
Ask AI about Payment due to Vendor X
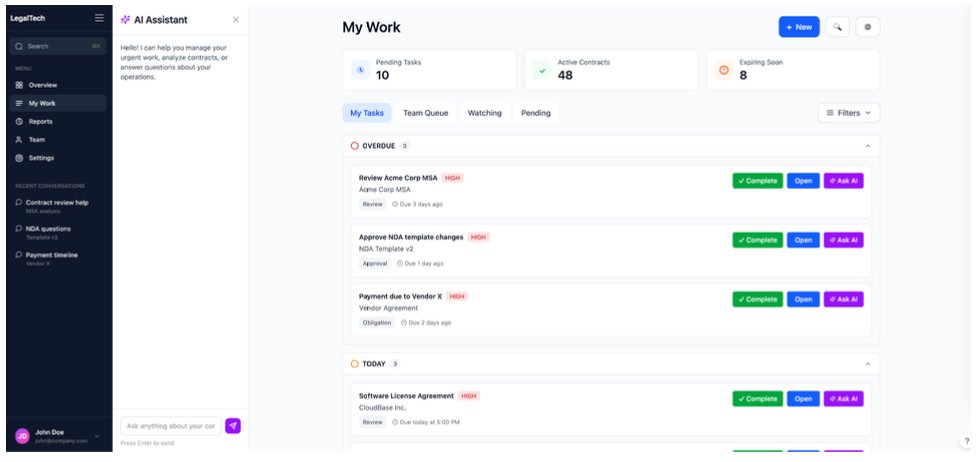point(844,299)
